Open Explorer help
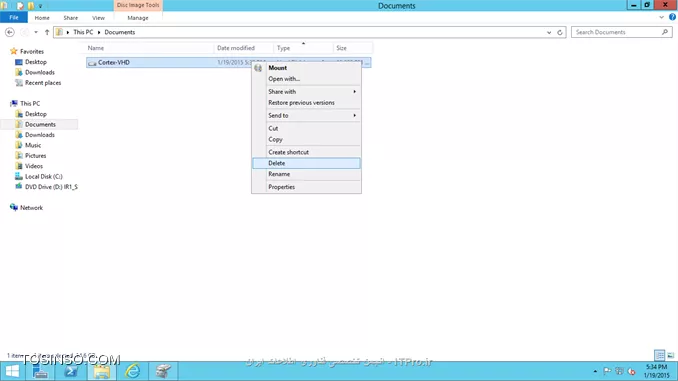 (x=672, y=17)
